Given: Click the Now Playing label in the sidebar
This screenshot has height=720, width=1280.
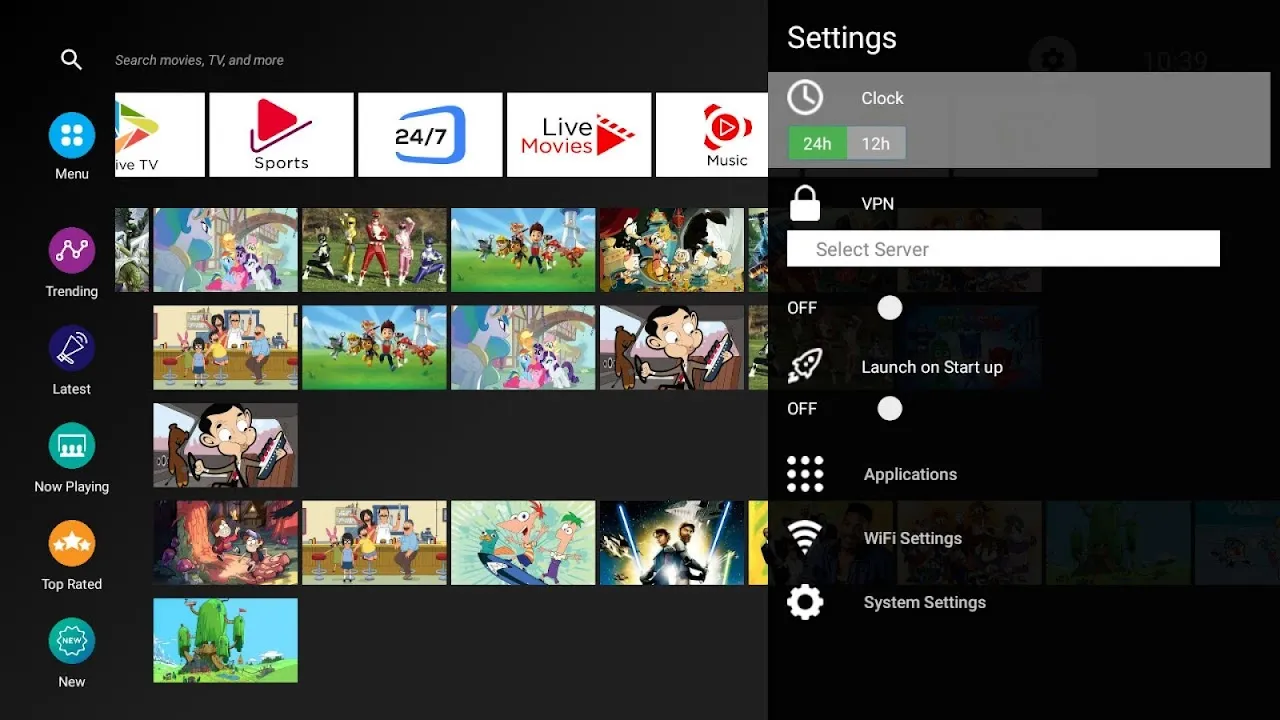Looking at the screenshot, I should pos(72,487).
